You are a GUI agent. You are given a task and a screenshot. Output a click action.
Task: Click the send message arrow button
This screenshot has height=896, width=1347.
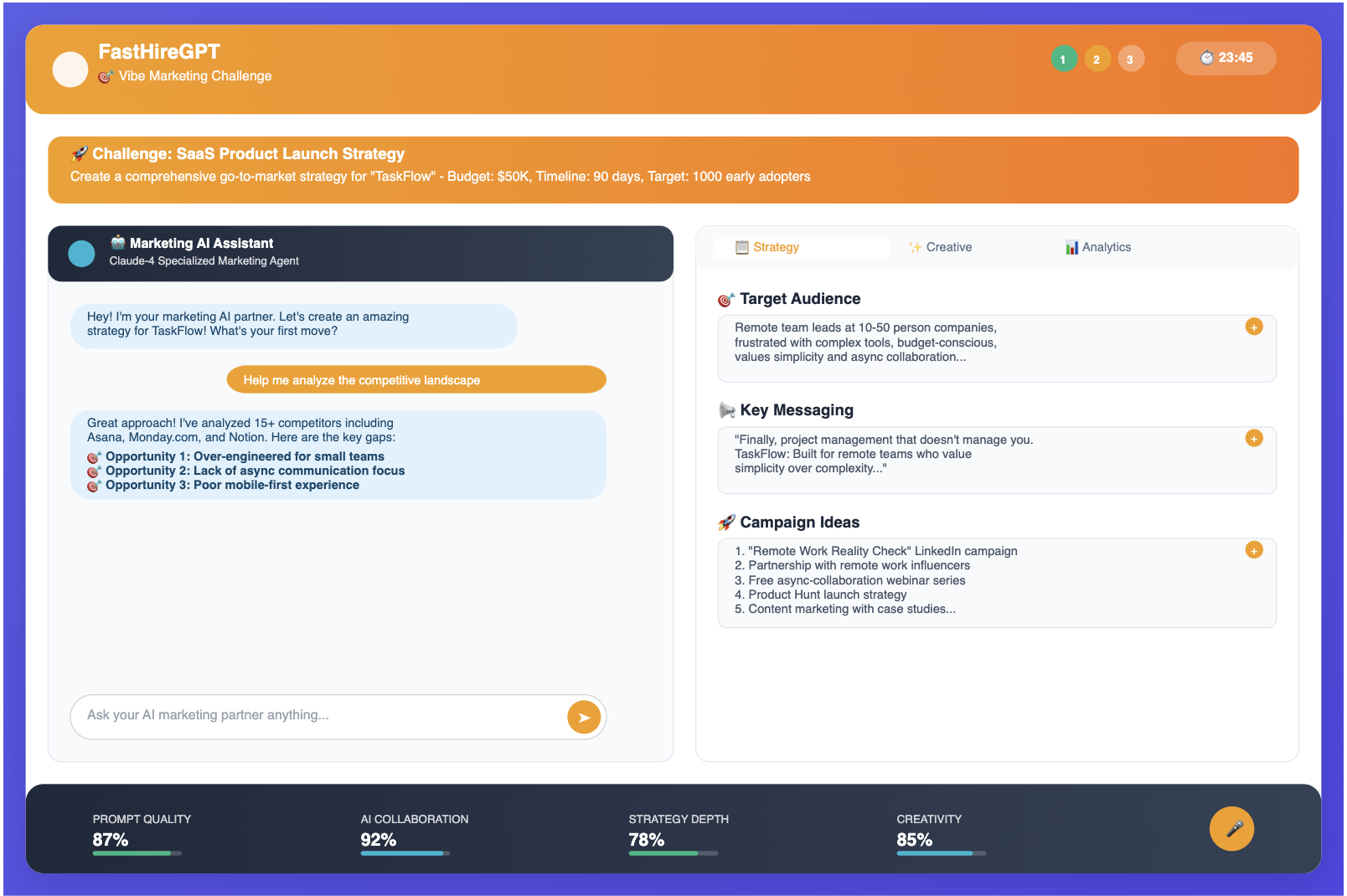pyautogui.click(x=584, y=718)
